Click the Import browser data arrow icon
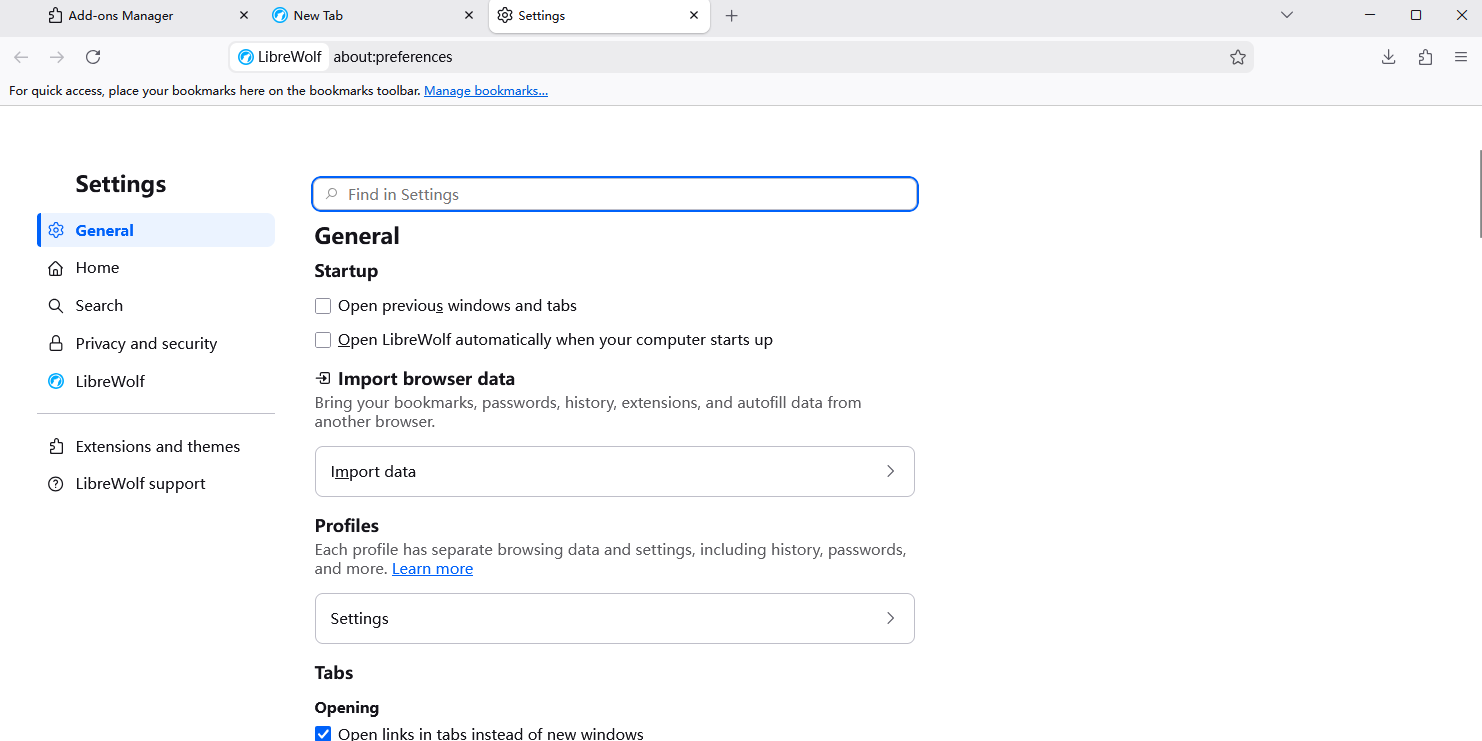Viewport: 1482px width, 741px height. pyautogui.click(x=323, y=379)
